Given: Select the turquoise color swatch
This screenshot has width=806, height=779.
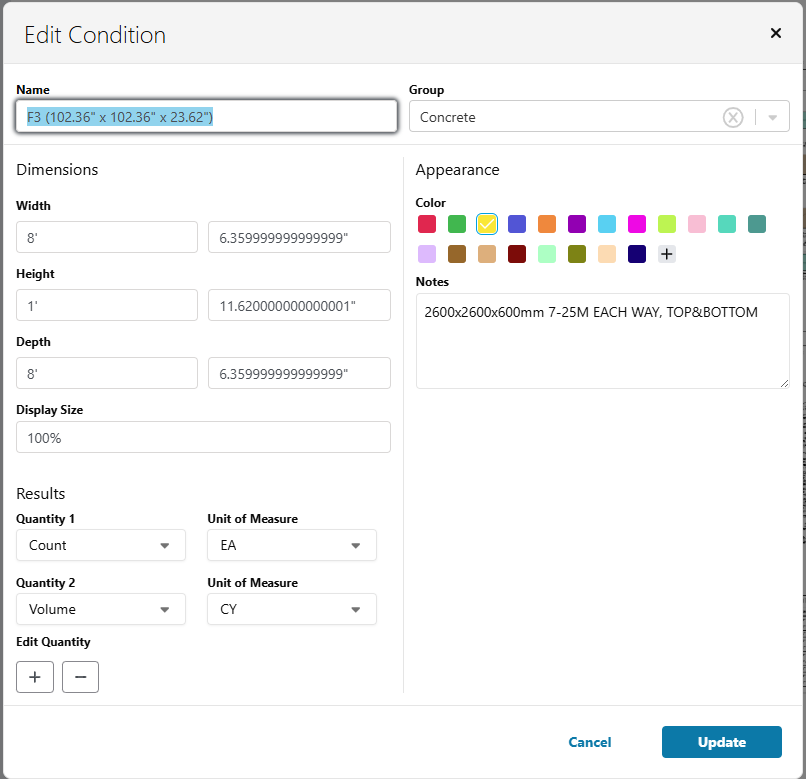Looking at the screenshot, I should [727, 224].
